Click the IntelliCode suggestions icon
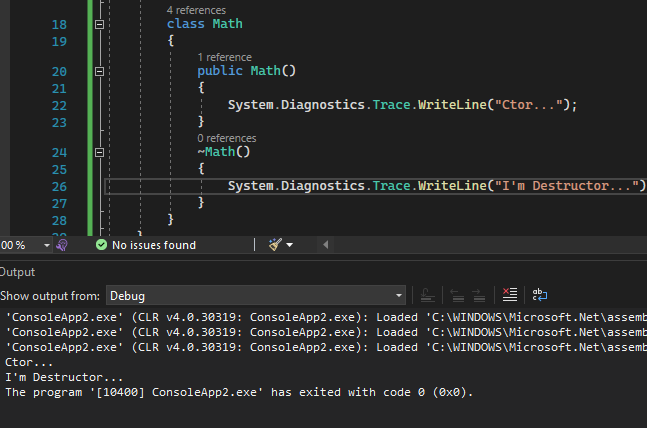Image resolution: width=647 pixels, height=428 pixels. (x=62, y=245)
